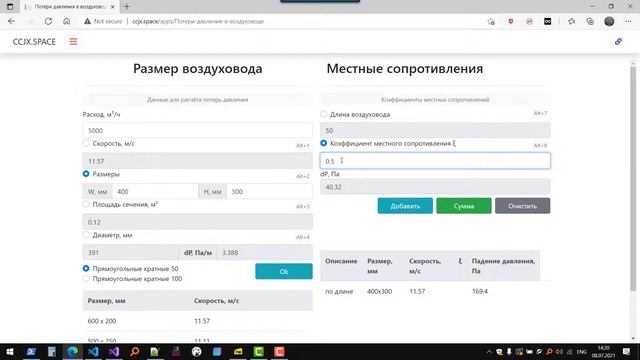Viewport: 640px width, 360px height.
Task: Close the Потери давления browser tab
Action: [113, 7]
